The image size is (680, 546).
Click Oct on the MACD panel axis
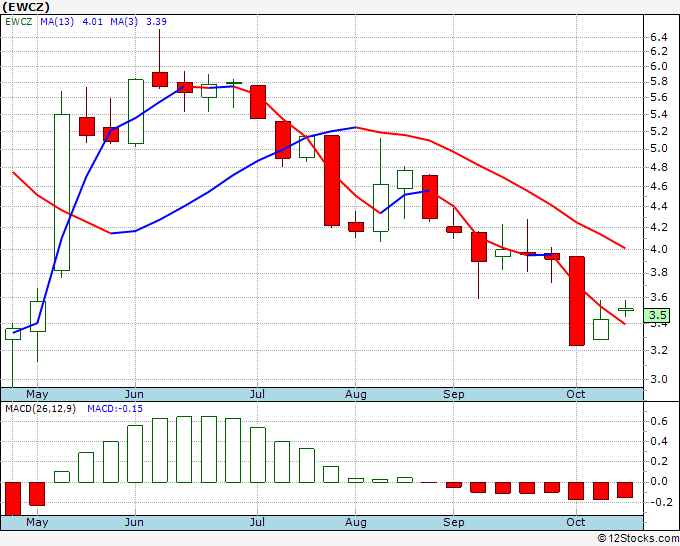[576, 522]
